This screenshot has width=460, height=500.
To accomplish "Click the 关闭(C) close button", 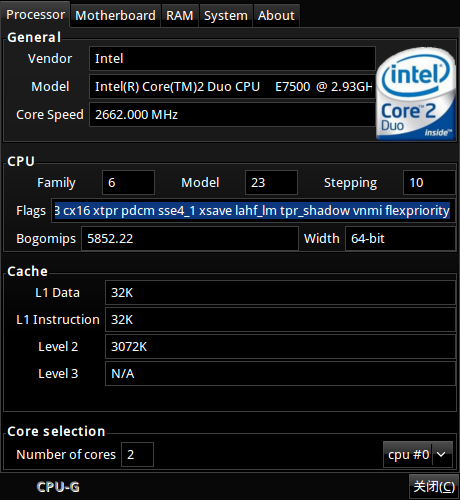I will (434, 487).
